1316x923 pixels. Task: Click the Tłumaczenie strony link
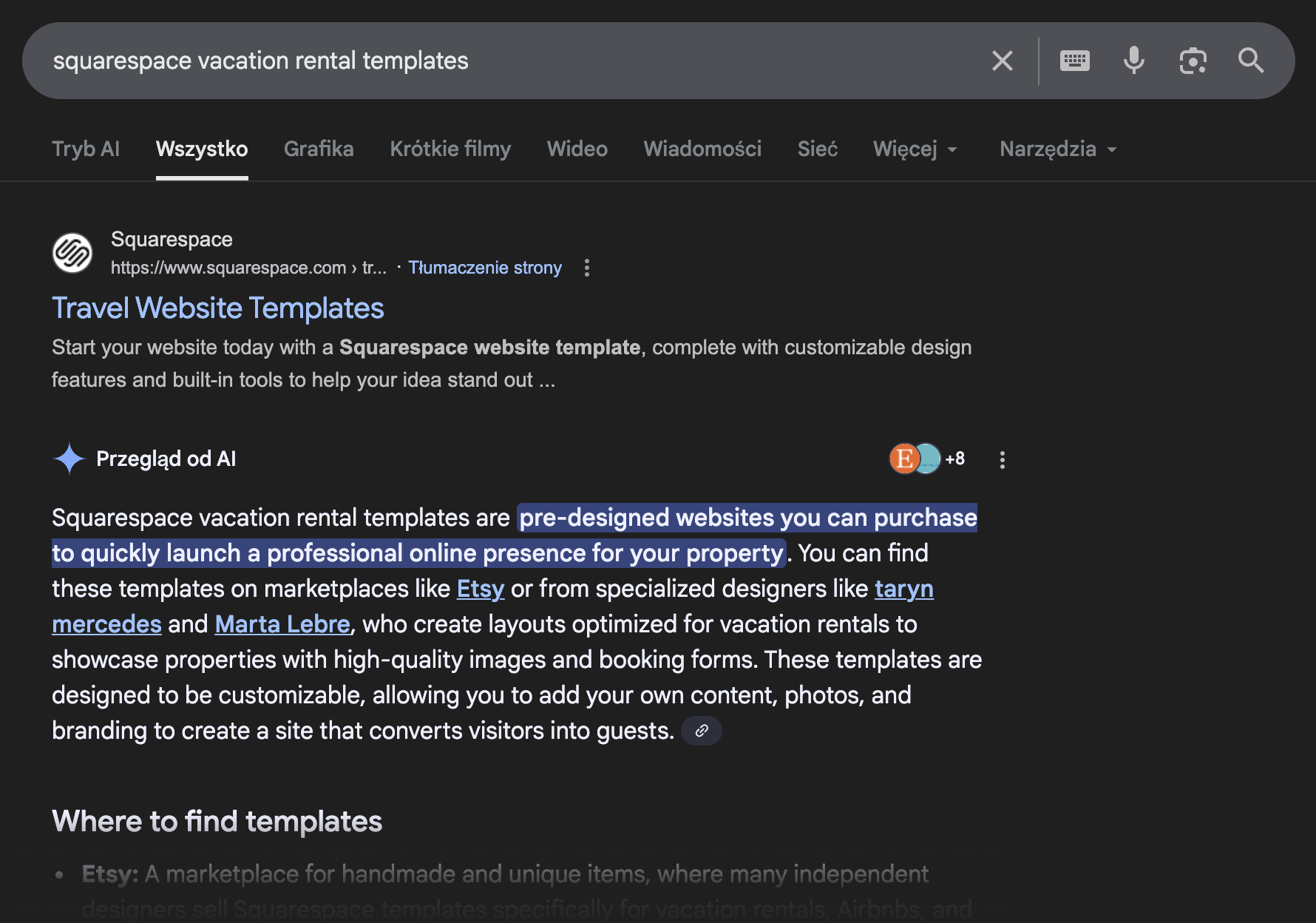tap(485, 268)
